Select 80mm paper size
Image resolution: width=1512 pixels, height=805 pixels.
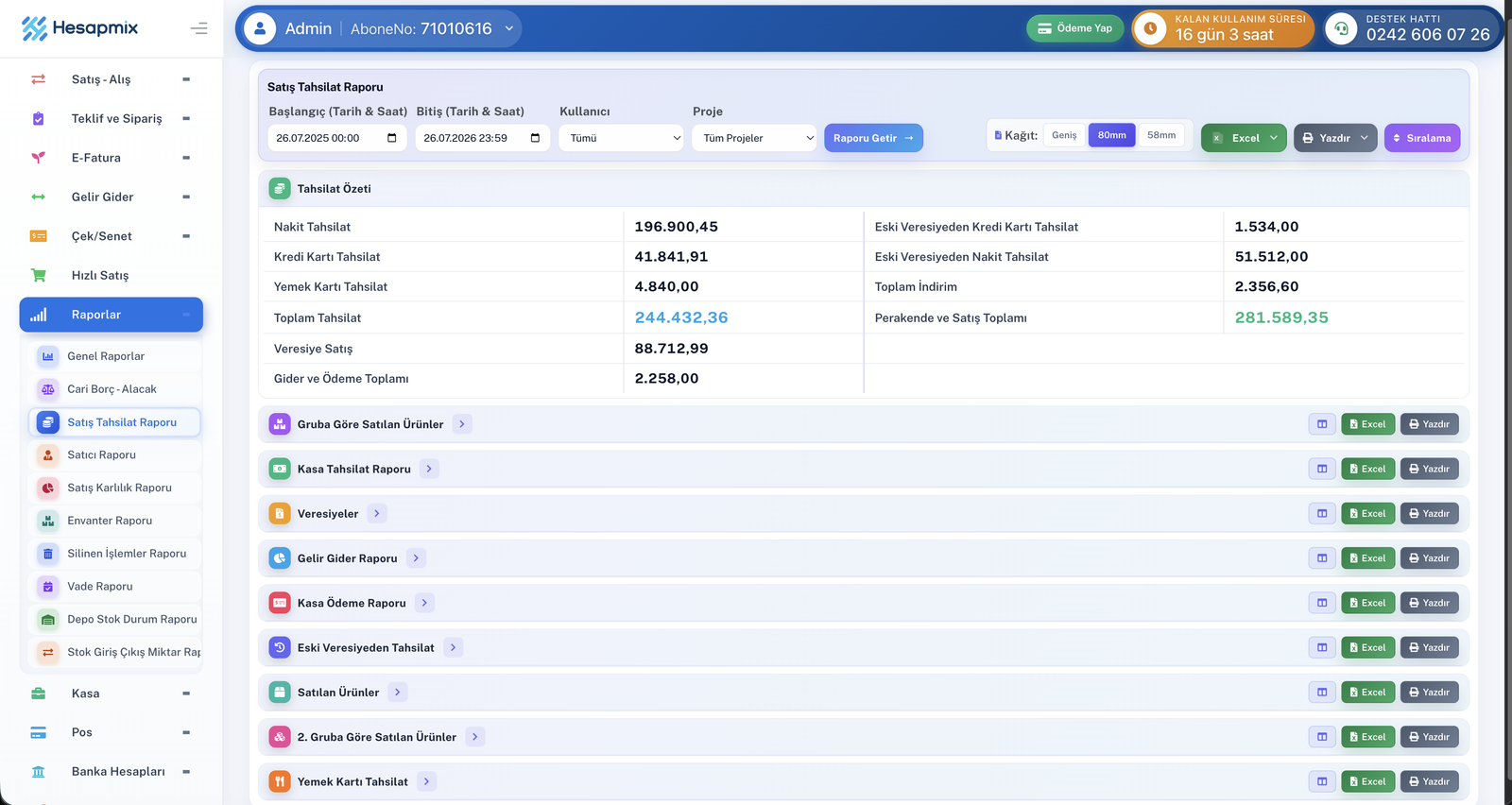[1112, 135]
